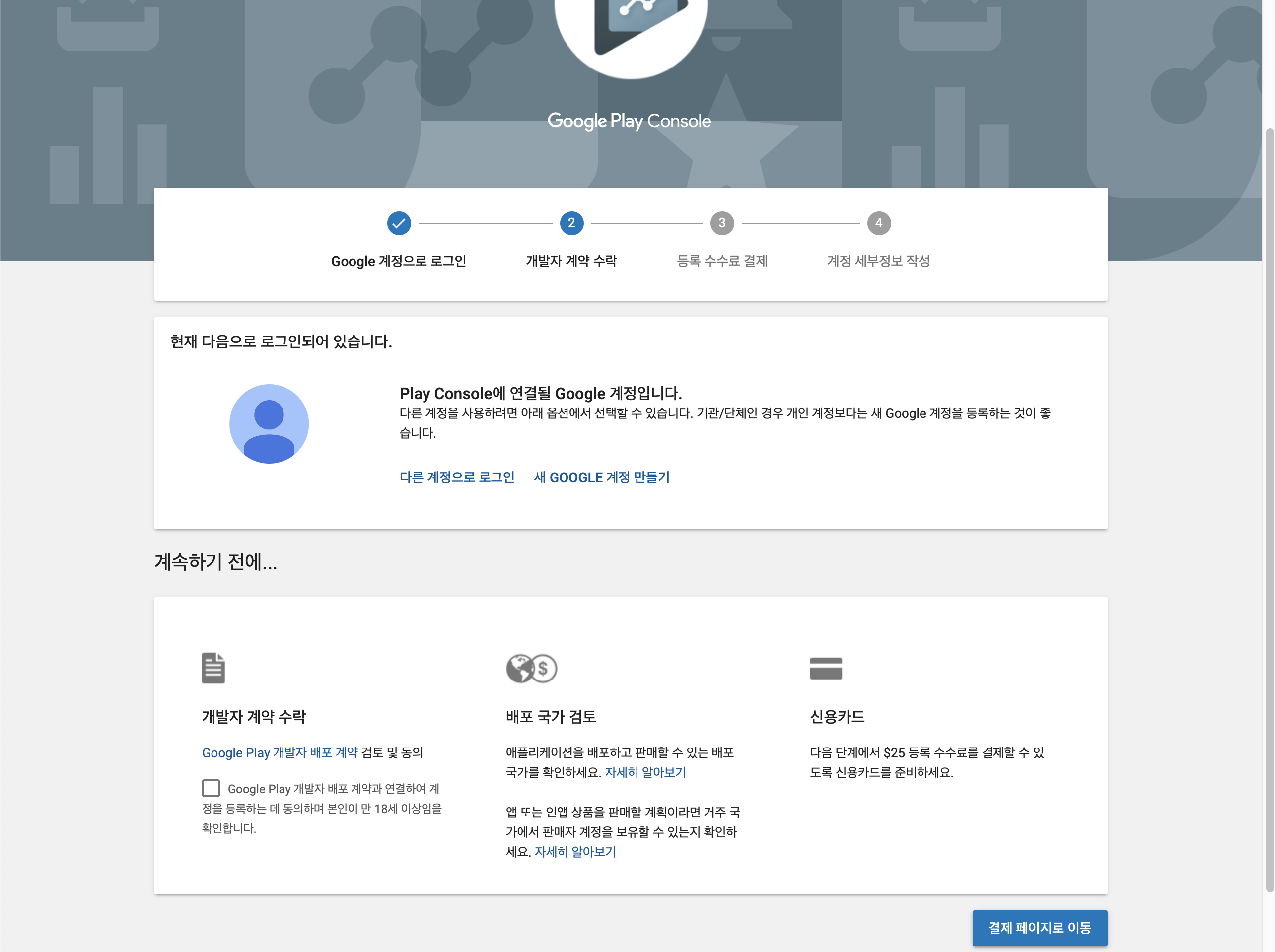Click the step 2 circle icon
Viewport: 1275px width, 952px height.
(571, 223)
